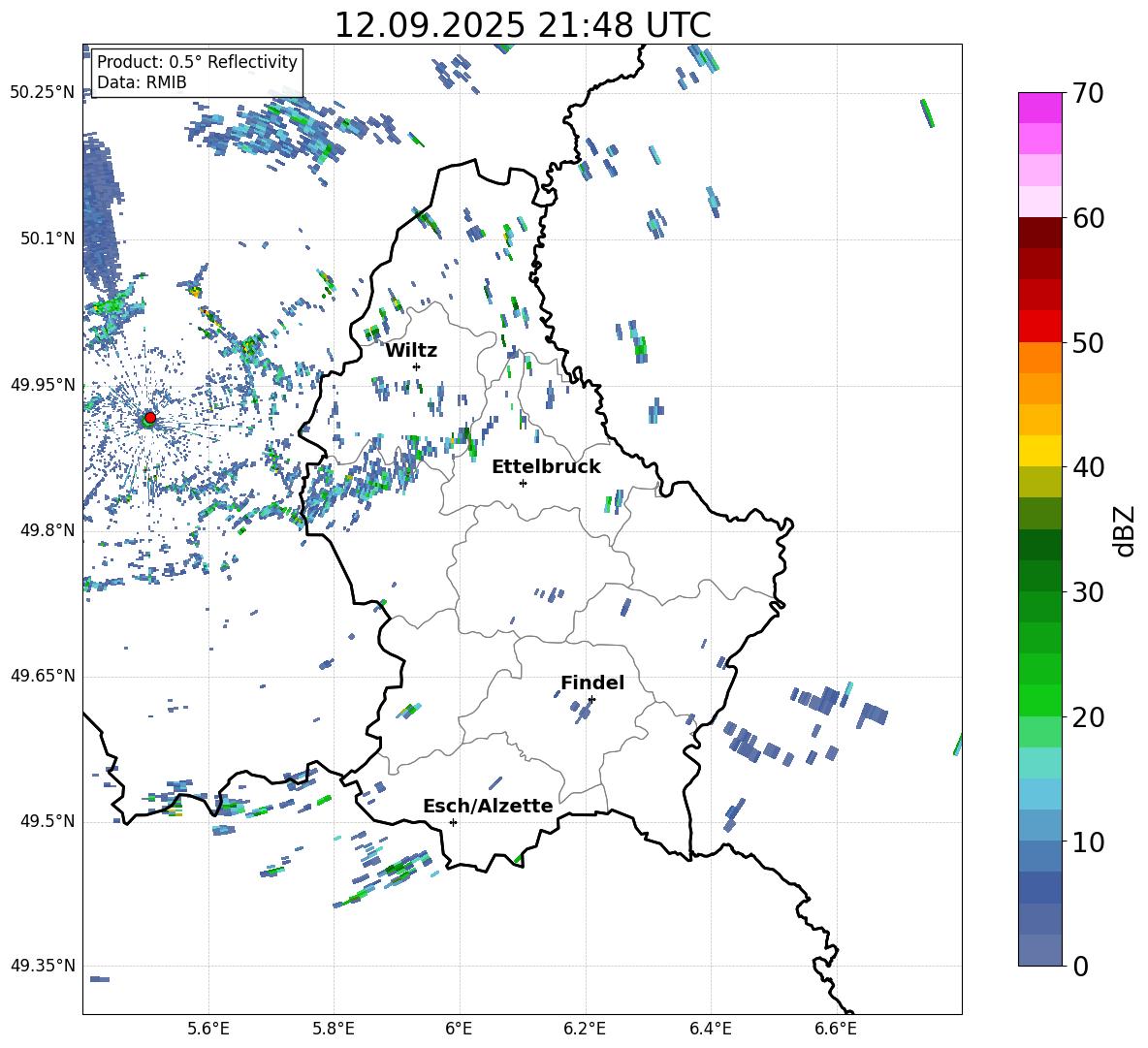The image size is (1148, 1048).
Task: Click the colorbar tick label 50
Action: (x=1088, y=342)
